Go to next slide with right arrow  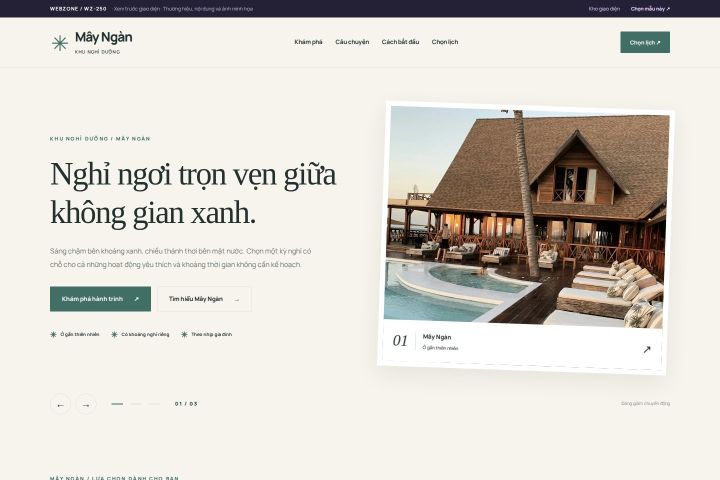click(86, 405)
